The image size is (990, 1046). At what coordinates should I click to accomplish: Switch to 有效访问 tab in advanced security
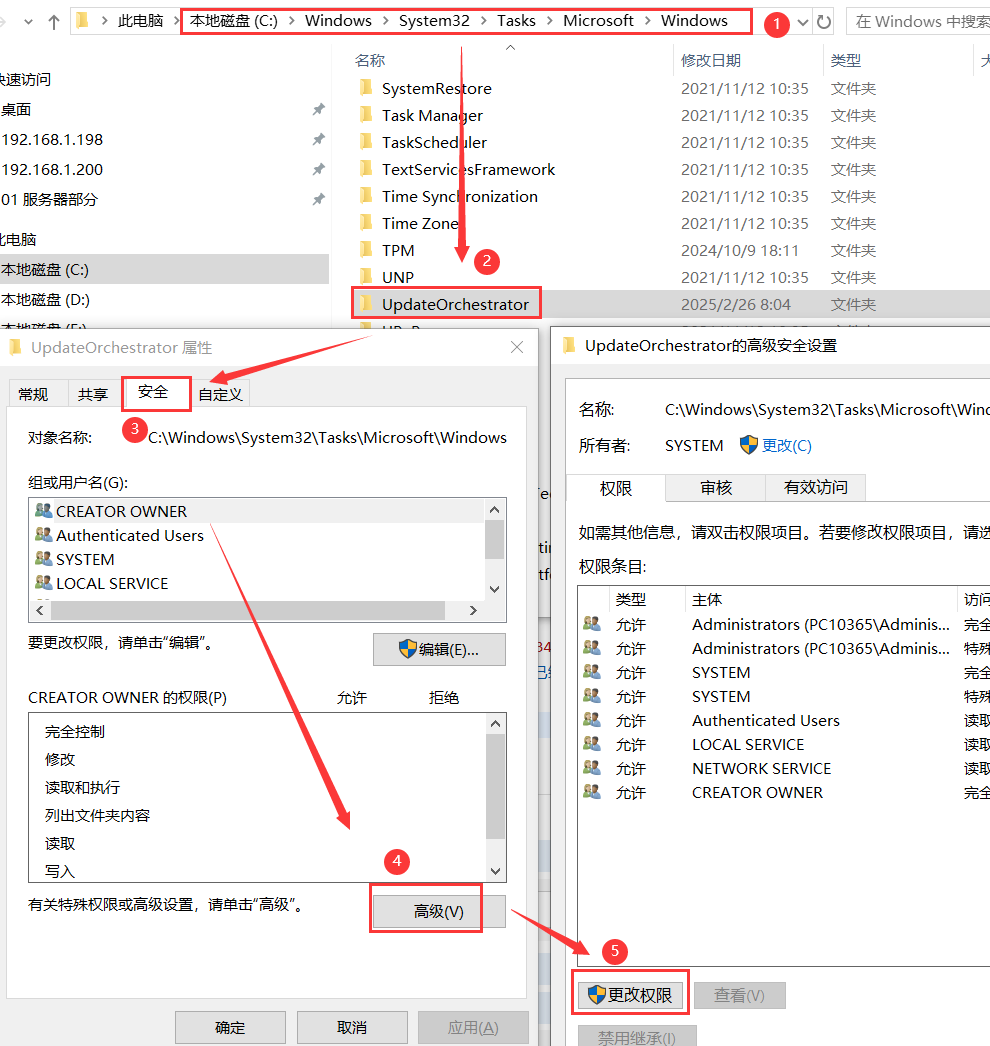point(815,488)
